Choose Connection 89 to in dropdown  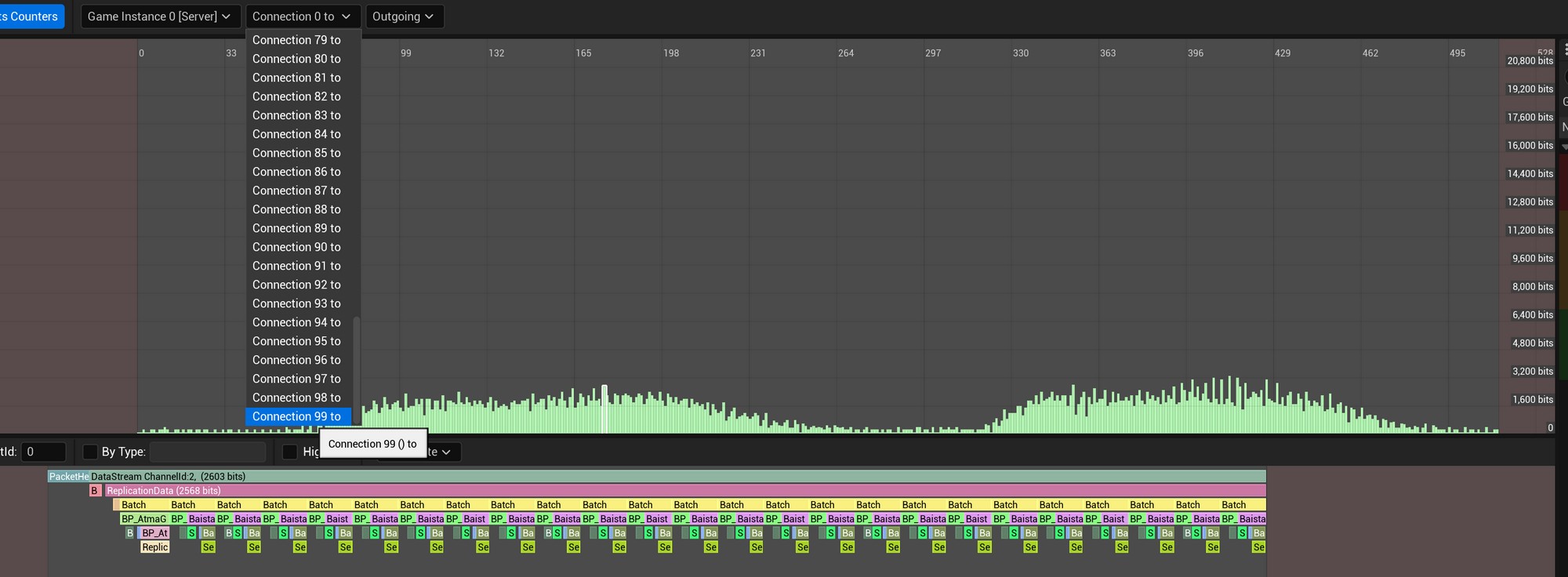click(x=298, y=228)
